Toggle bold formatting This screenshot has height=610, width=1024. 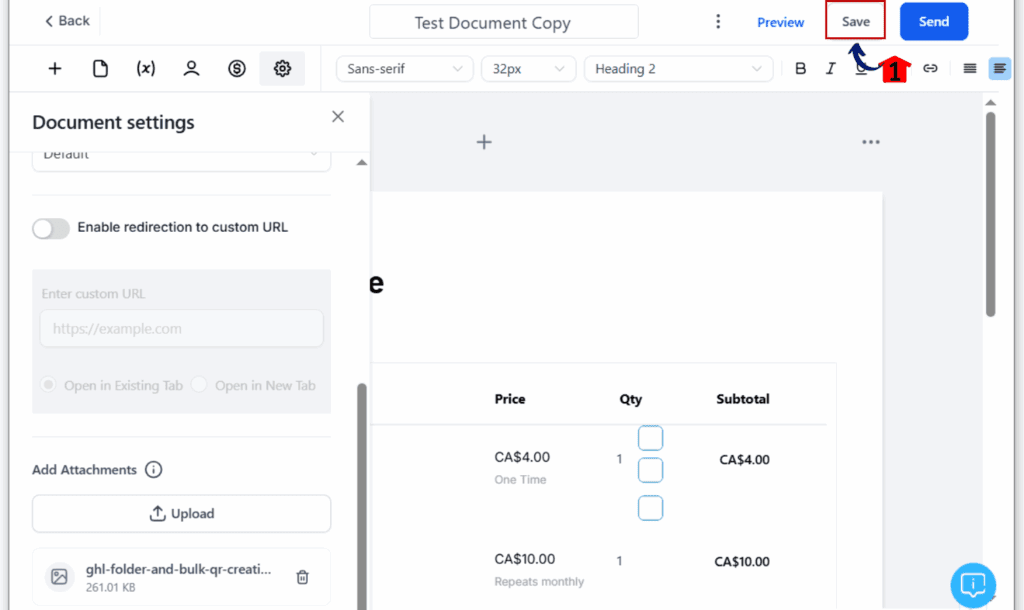coord(800,69)
